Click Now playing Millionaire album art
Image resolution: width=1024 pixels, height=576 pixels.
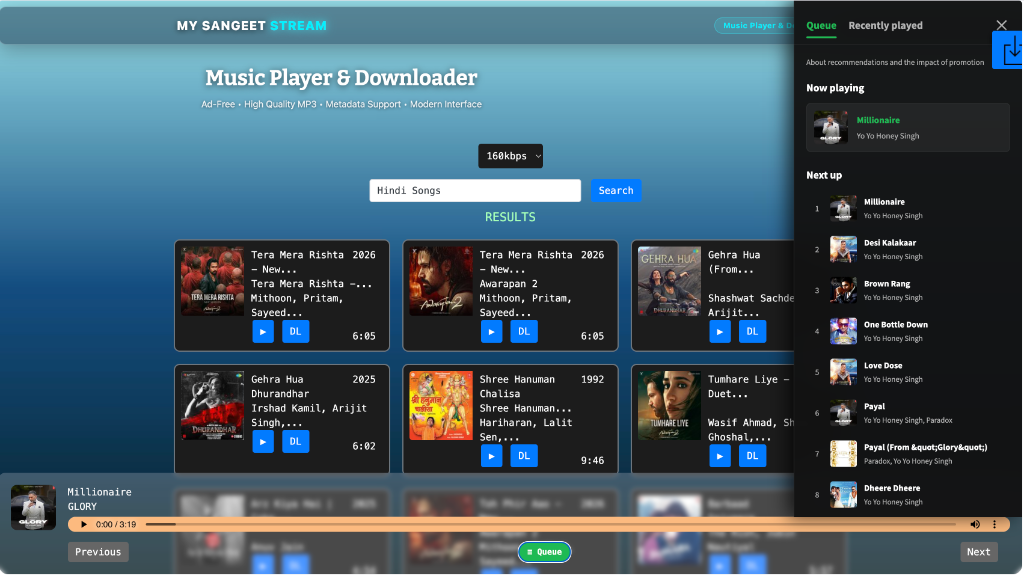point(831,127)
